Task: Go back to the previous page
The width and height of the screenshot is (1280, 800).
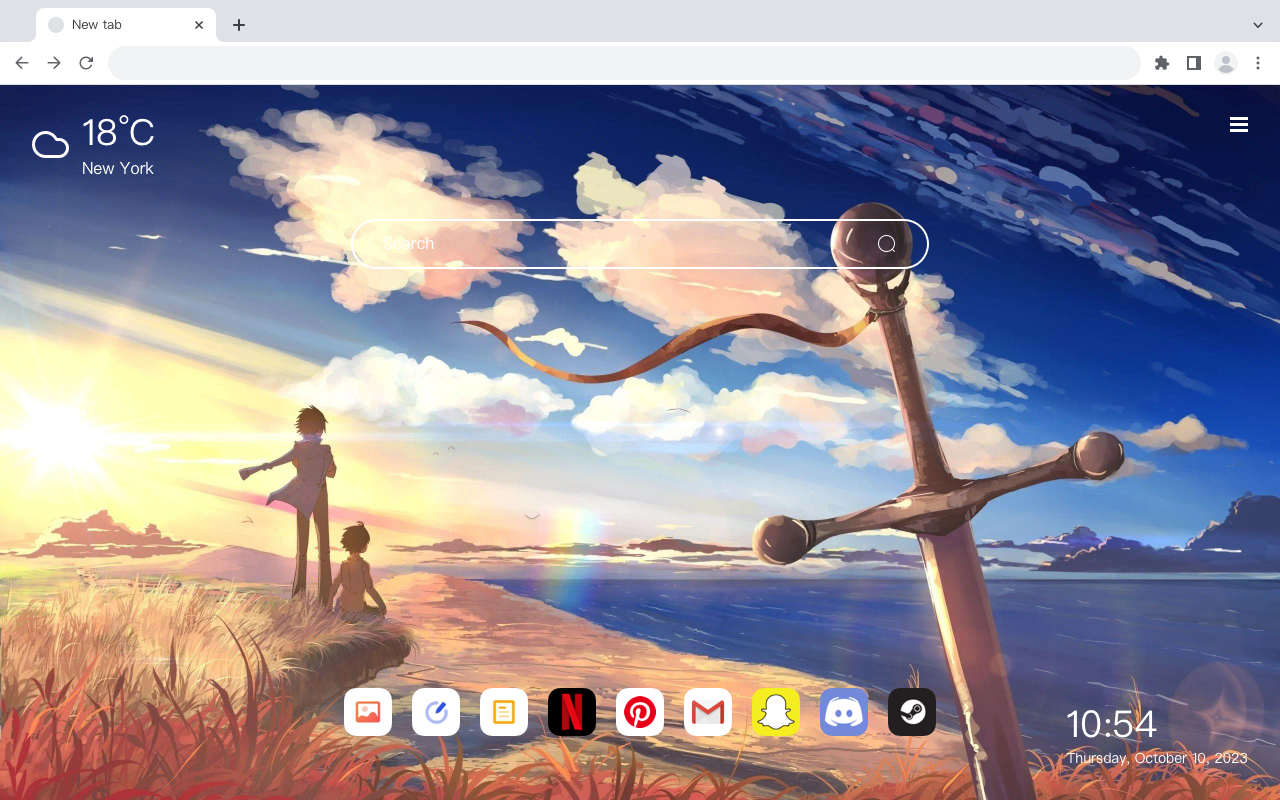Action: pyautogui.click(x=22, y=63)
